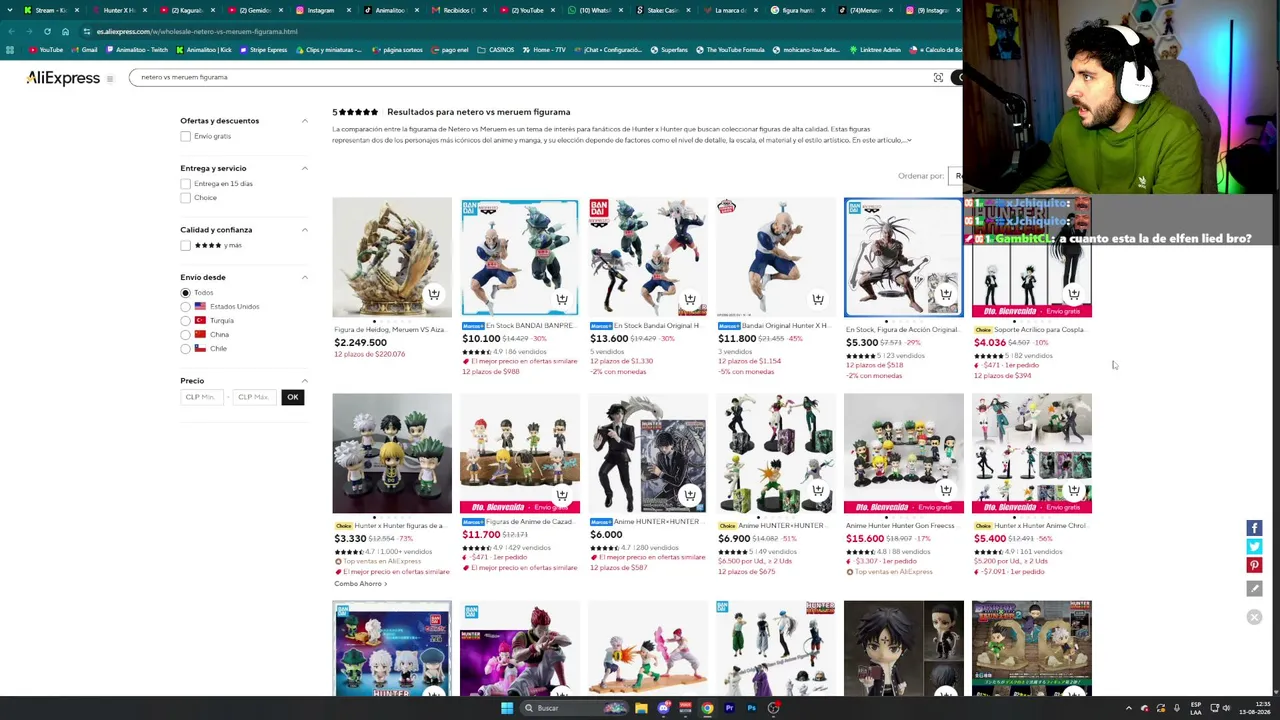This screenshot has height=720, width=1280.
Task: Open the $3.330 chibi figures thumbnail
Action: pyautogui.click(x=392, y=453)
